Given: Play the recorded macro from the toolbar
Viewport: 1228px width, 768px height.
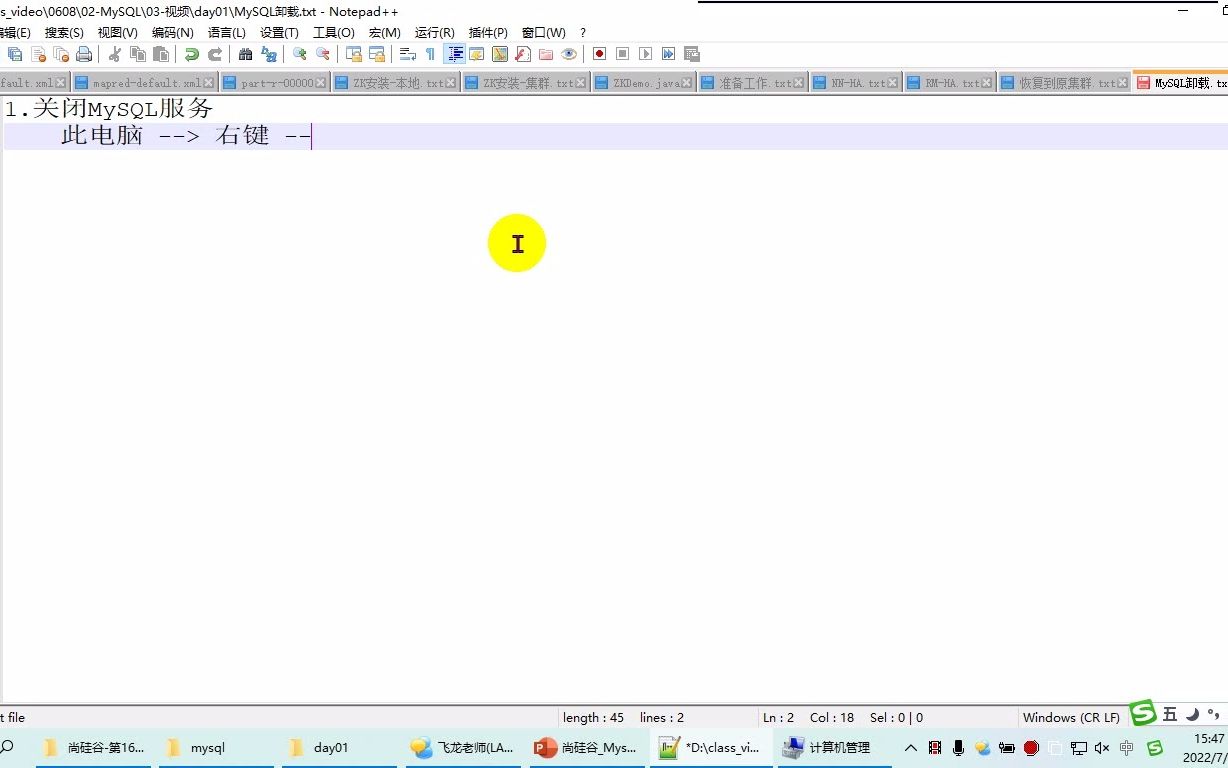Looking at the screenshot, I should [x=645, y=54].
